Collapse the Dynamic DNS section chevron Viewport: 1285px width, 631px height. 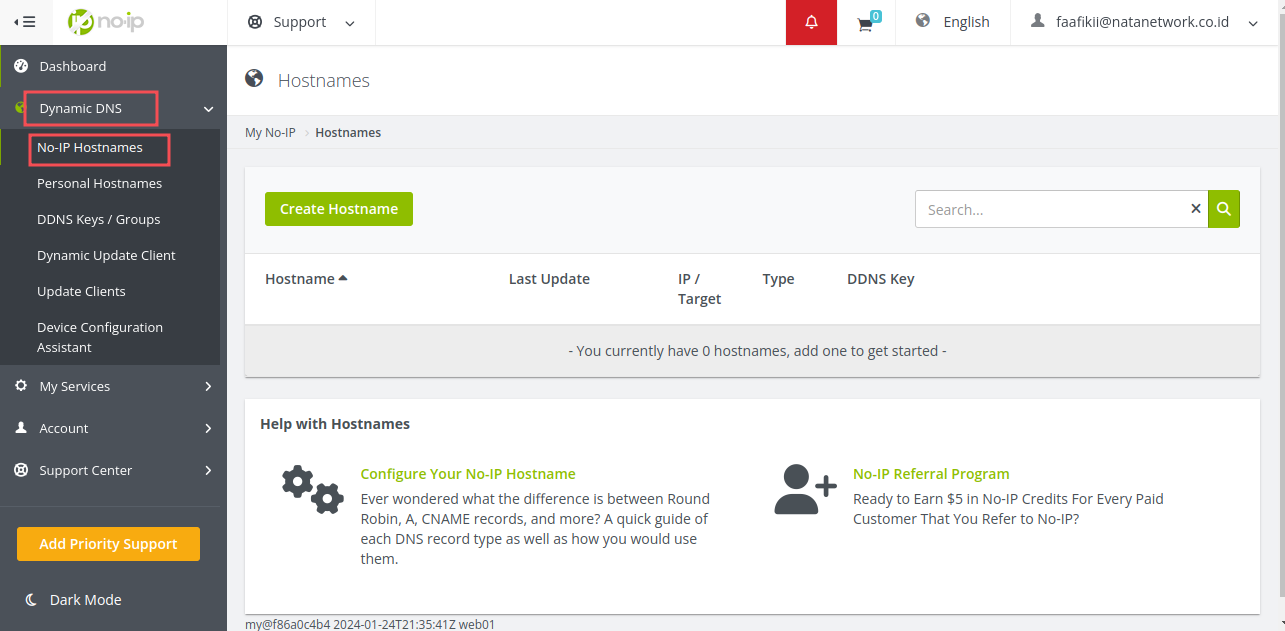[x=208, y=109]
